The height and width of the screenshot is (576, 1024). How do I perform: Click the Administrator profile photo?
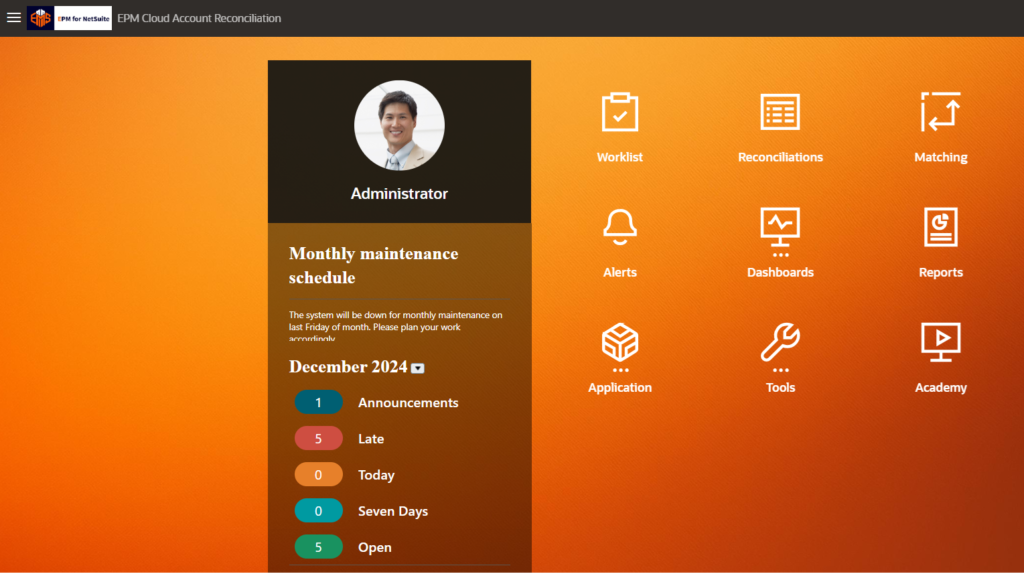coord(399,126)
